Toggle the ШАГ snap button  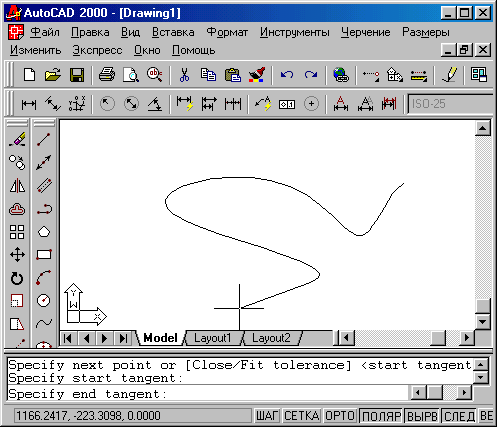267,416
